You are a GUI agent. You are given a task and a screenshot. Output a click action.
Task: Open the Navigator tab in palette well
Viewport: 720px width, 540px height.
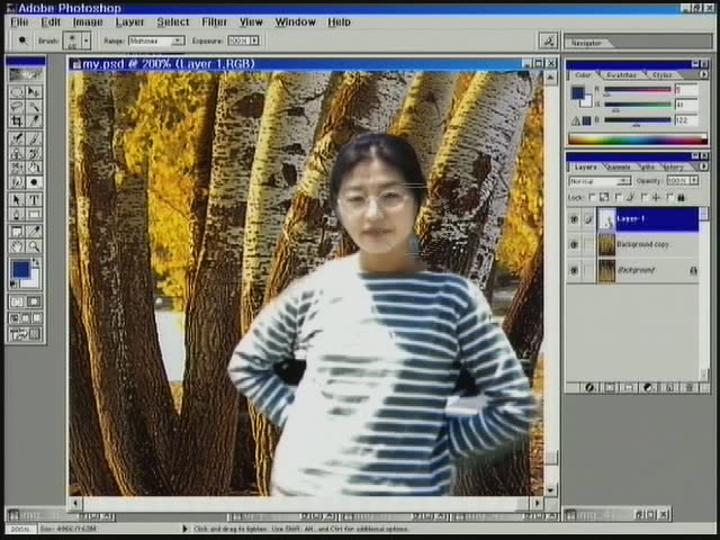(586, 43)
